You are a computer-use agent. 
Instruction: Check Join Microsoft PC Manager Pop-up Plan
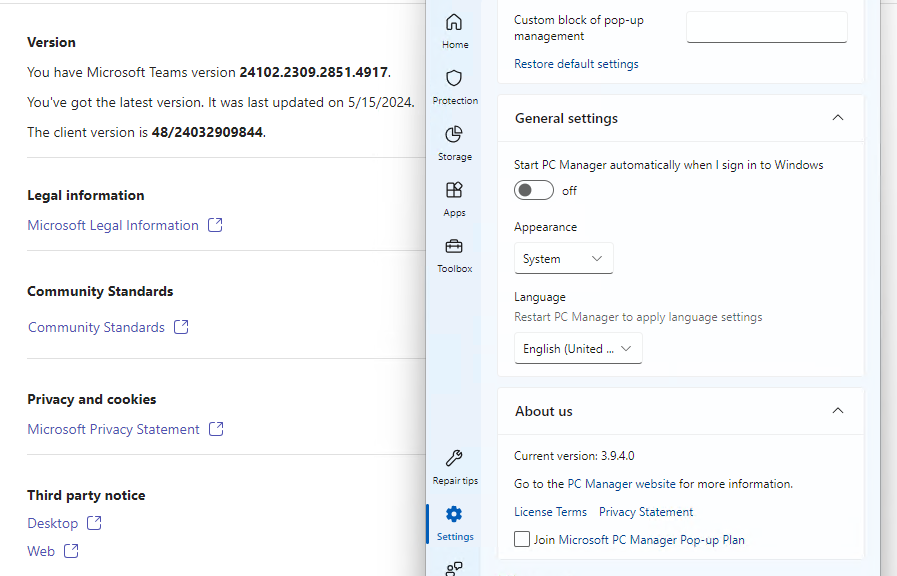coord(522,539)
